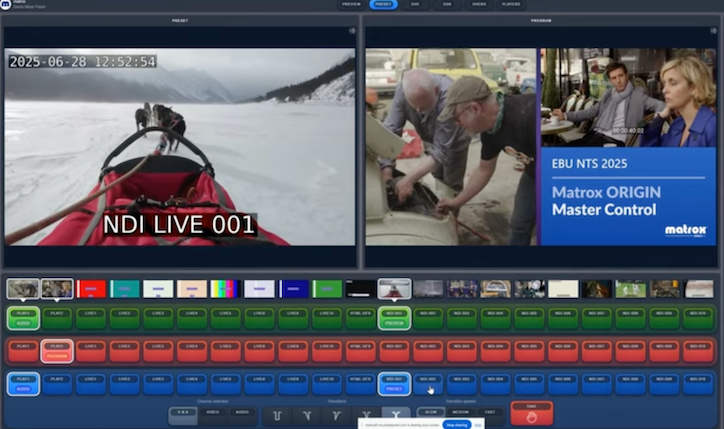Open the DSK tab
This screenshot has height=429, width=724.
point(447,4)
